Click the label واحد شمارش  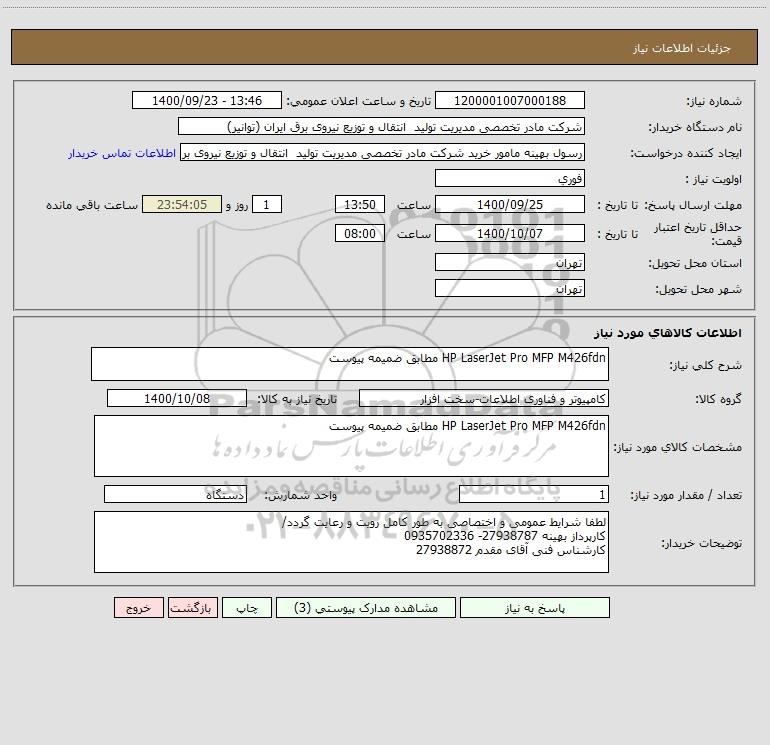301,496
